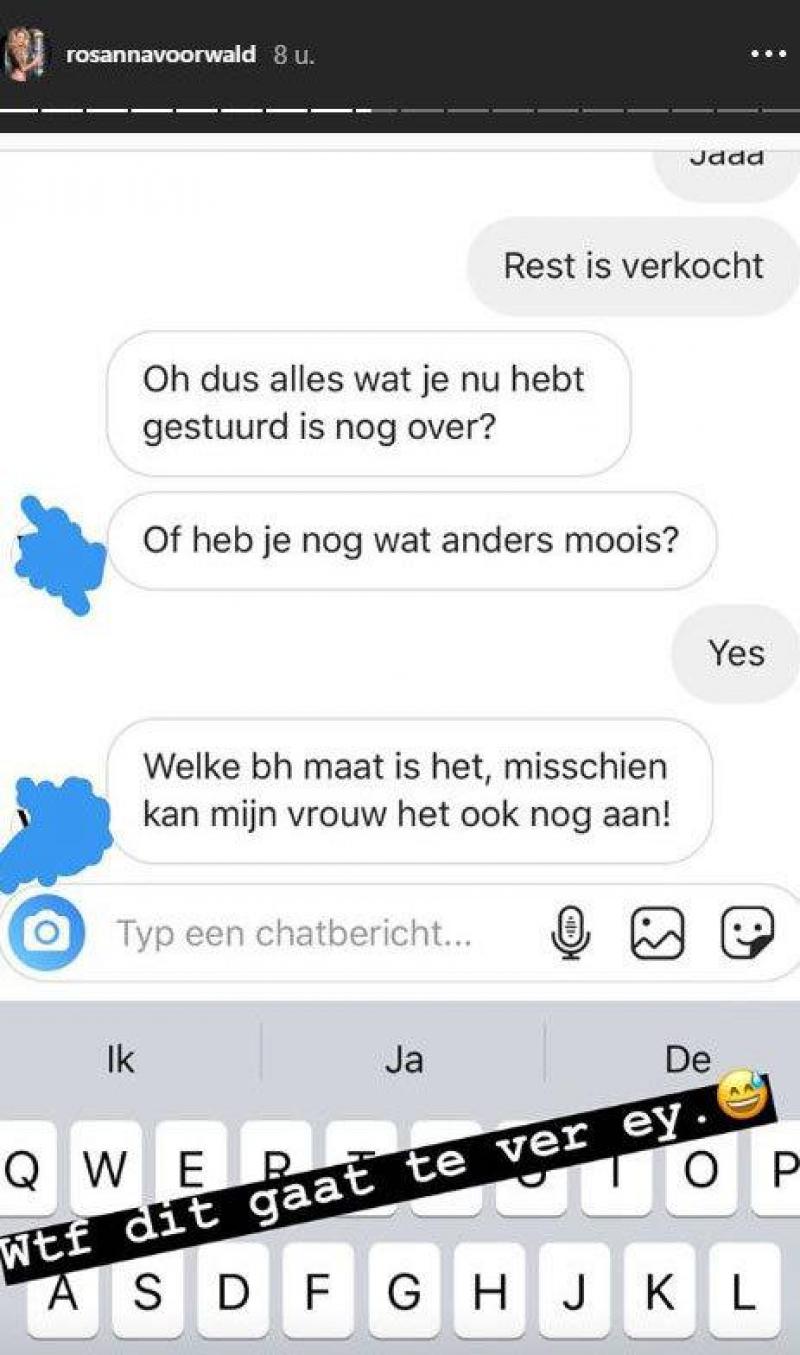Open the rosannavoorwald username link
The image size is (800, 1355).
(160, 56)
